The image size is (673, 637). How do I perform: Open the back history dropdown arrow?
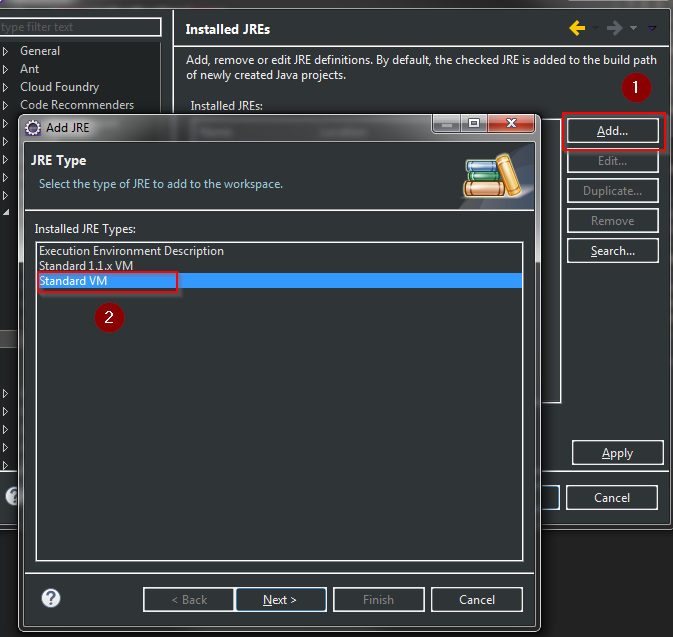pos(595,28)
